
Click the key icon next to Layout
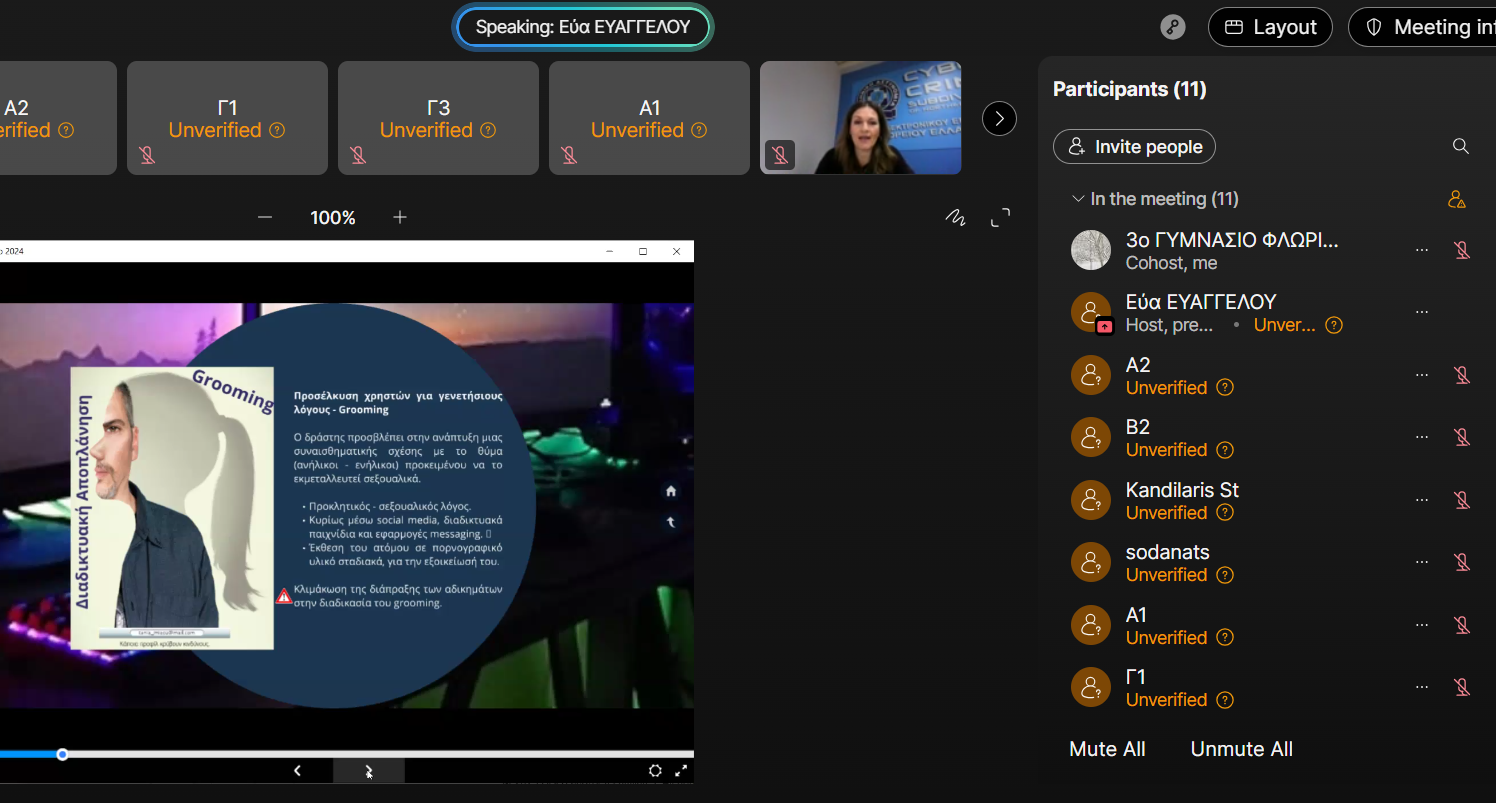pyautogui.click(x=1173, y=27)
